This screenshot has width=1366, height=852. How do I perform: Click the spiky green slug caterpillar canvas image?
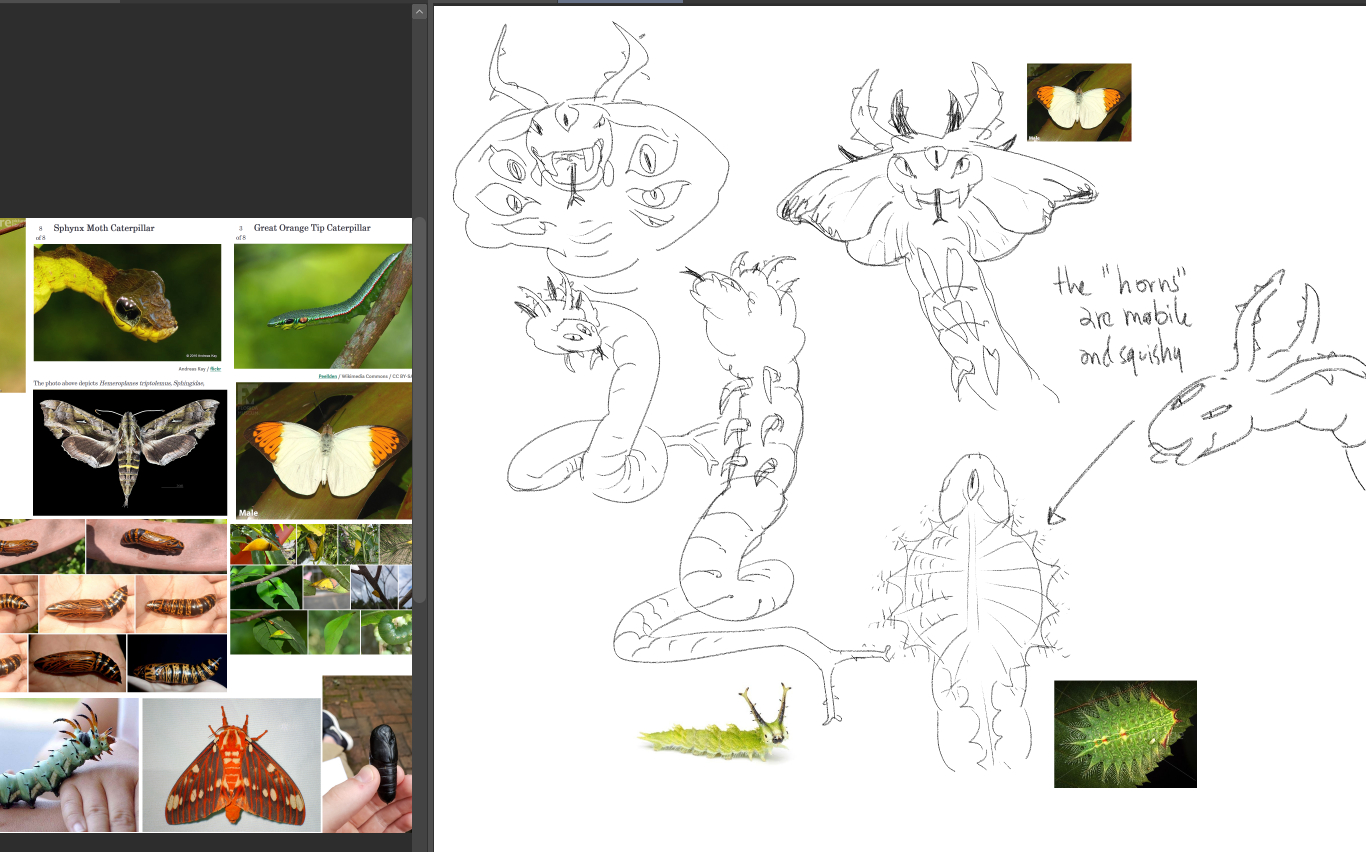coord(1125,734)
